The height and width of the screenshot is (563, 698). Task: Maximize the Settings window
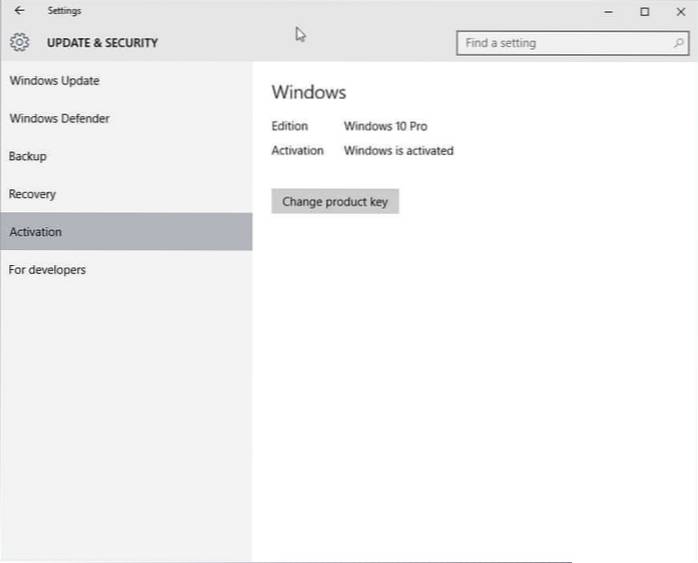pyautogui.click(x=645, y=11)
